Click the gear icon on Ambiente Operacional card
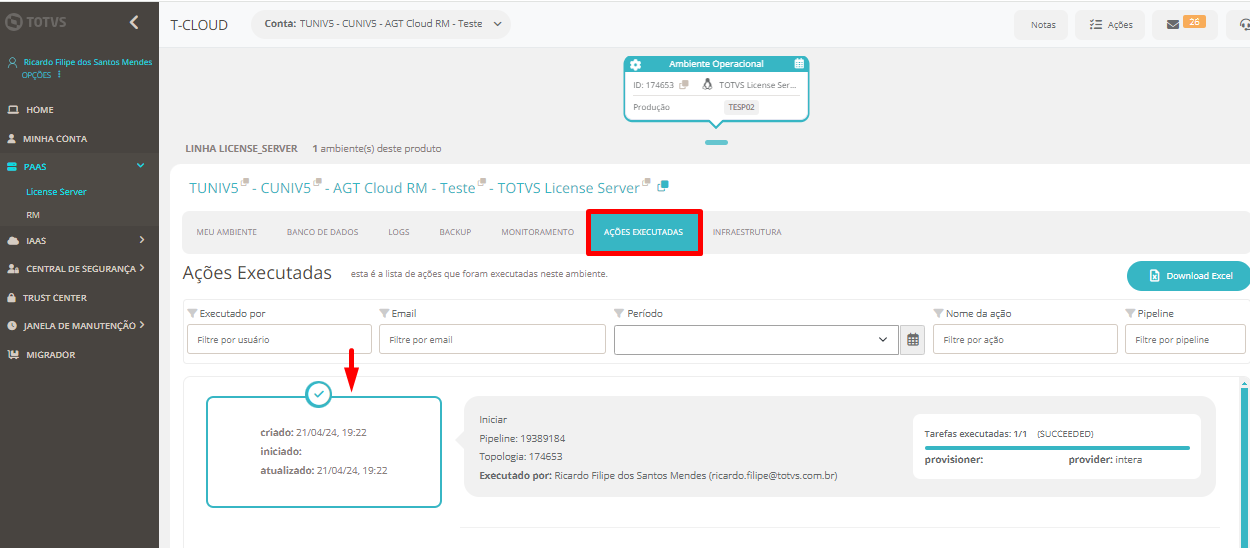Screen dimensions: 1250x548 tap(635, 64)
